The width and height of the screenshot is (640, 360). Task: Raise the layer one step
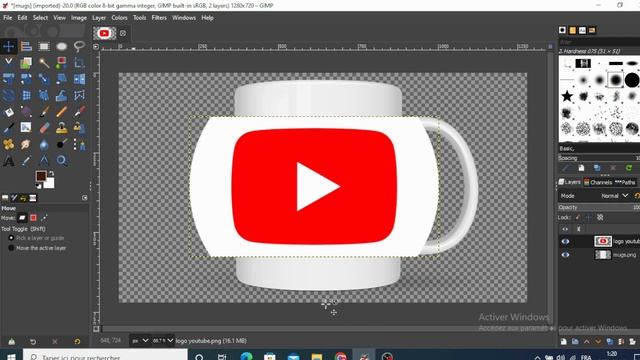(x=587, y=342)
